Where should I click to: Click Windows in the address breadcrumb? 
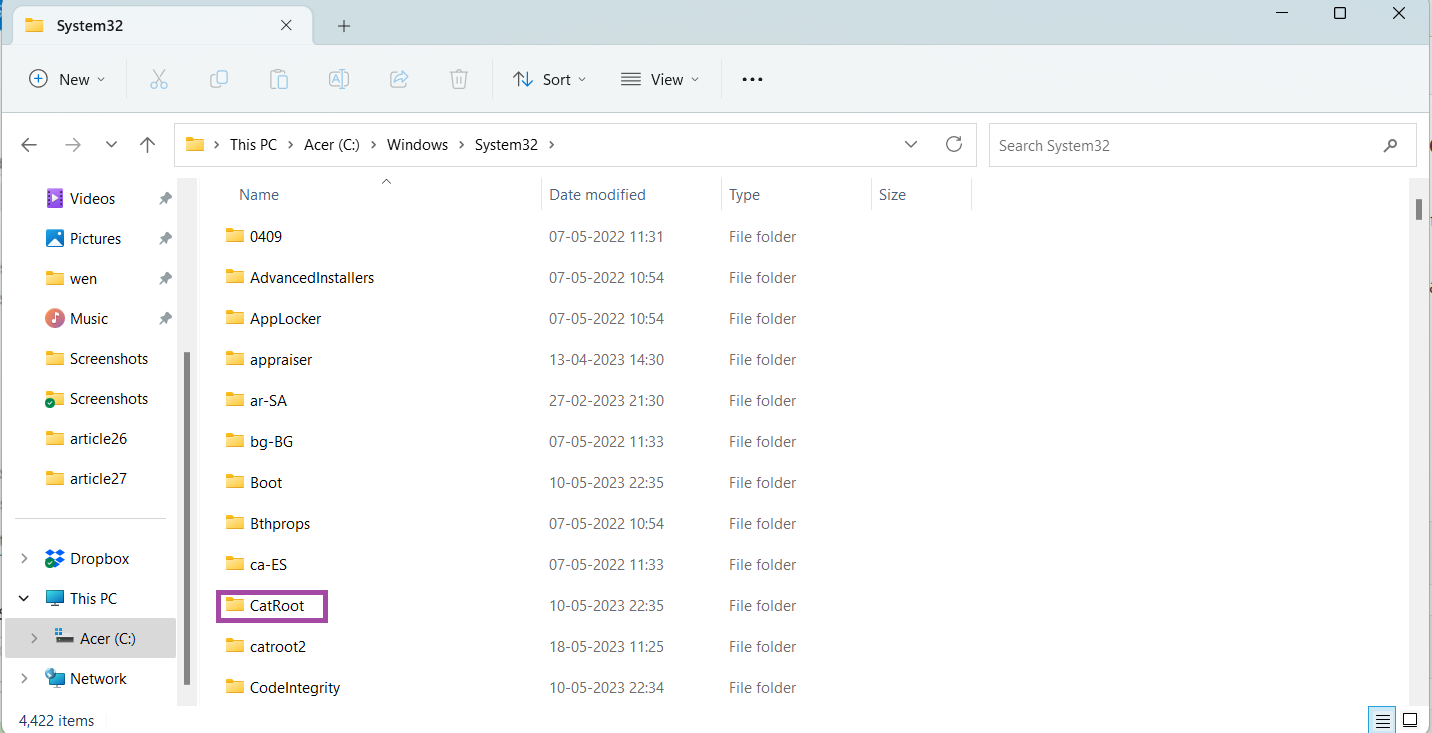417,145
